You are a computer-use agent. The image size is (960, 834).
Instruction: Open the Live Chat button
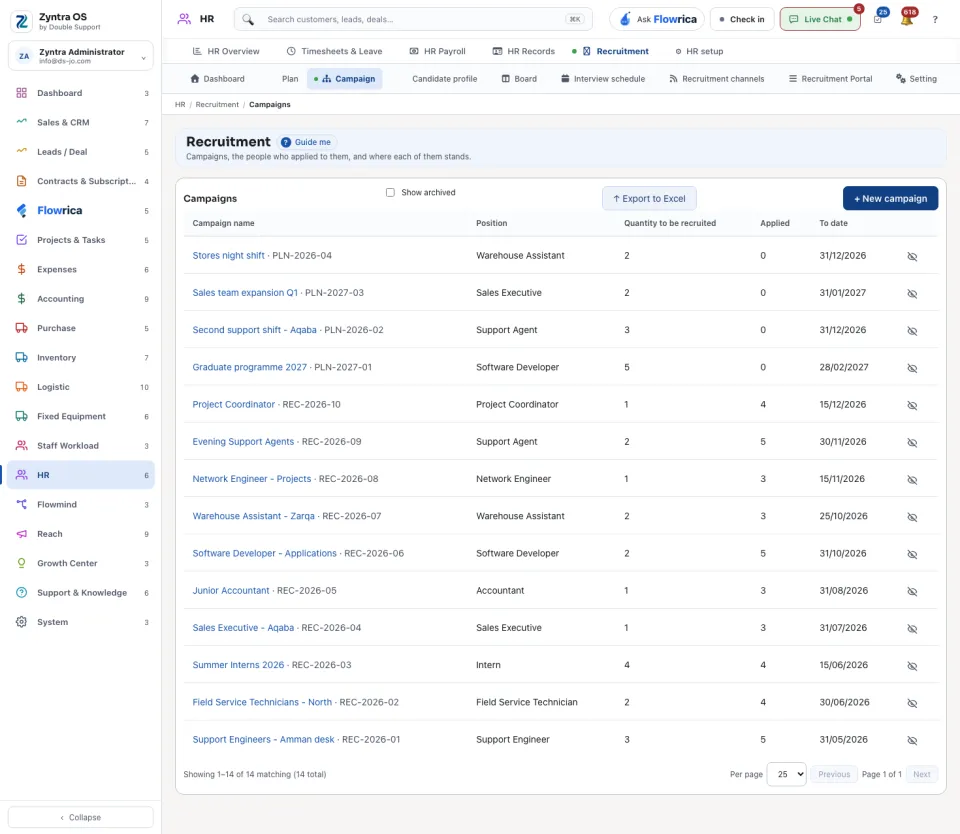coord(820,20)
